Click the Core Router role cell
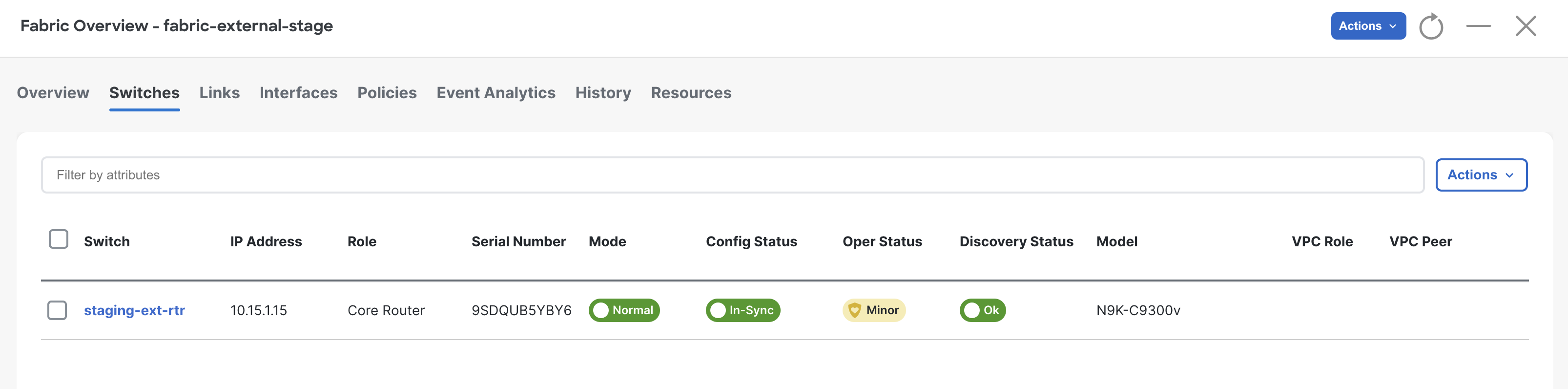Viewport: 1568px width, 389px height. pos(386,310)
